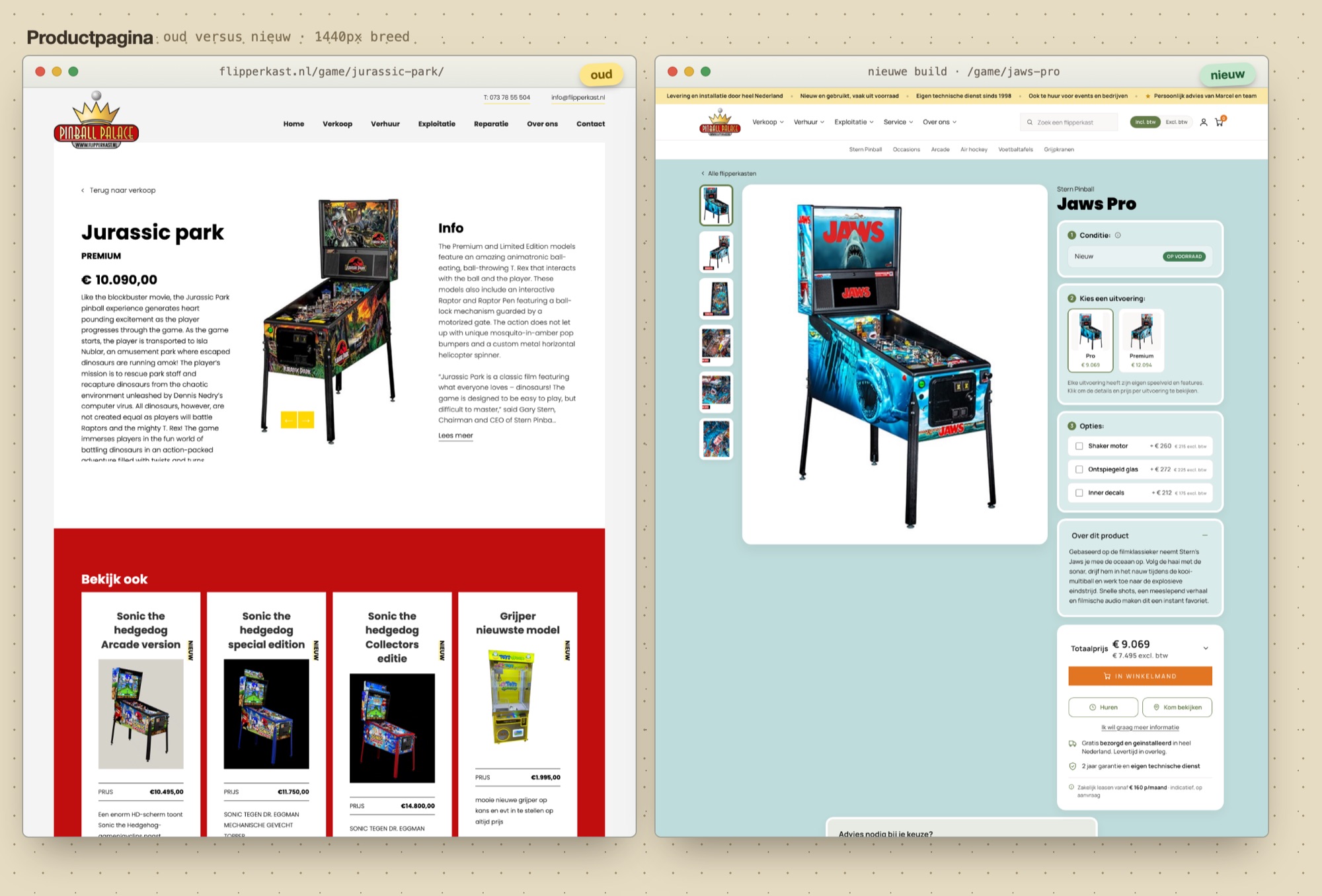Open the Stern Pinball category link

(865, 150)
